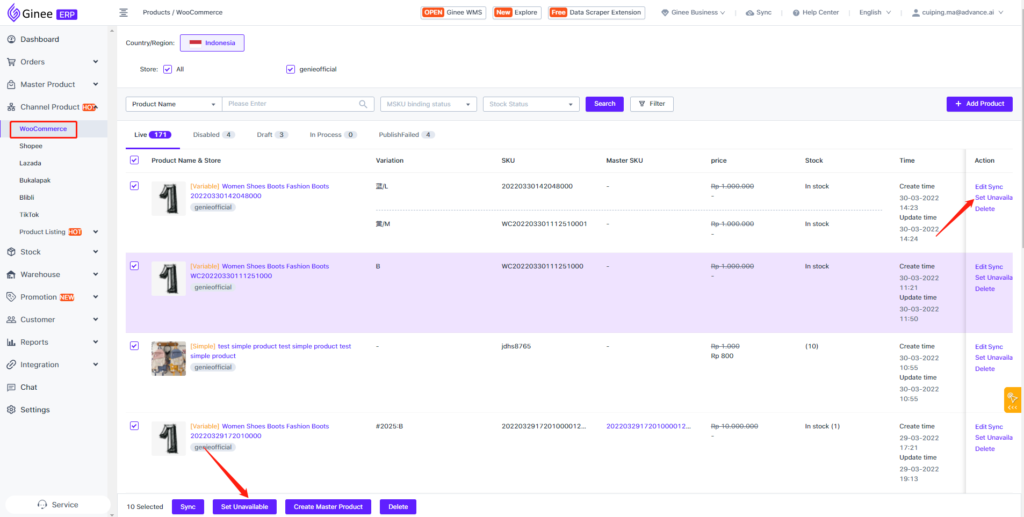The image size is (1024, 517).
Task: Toggle the select-all checkbox in the table header
Action: point(135,160)
